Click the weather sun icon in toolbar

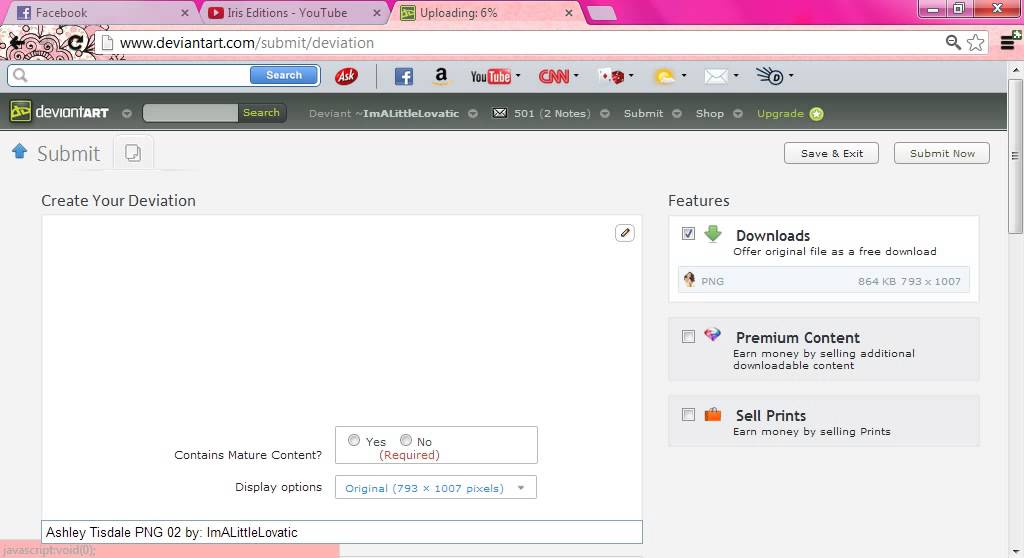(x=665, y=76)
